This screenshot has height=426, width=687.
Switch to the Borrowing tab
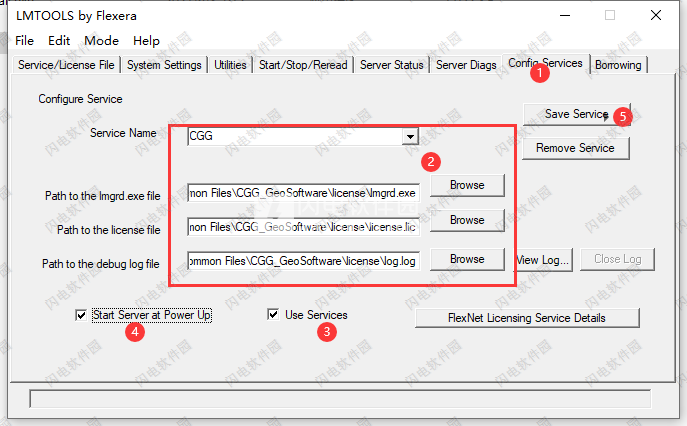pos(618,65)
